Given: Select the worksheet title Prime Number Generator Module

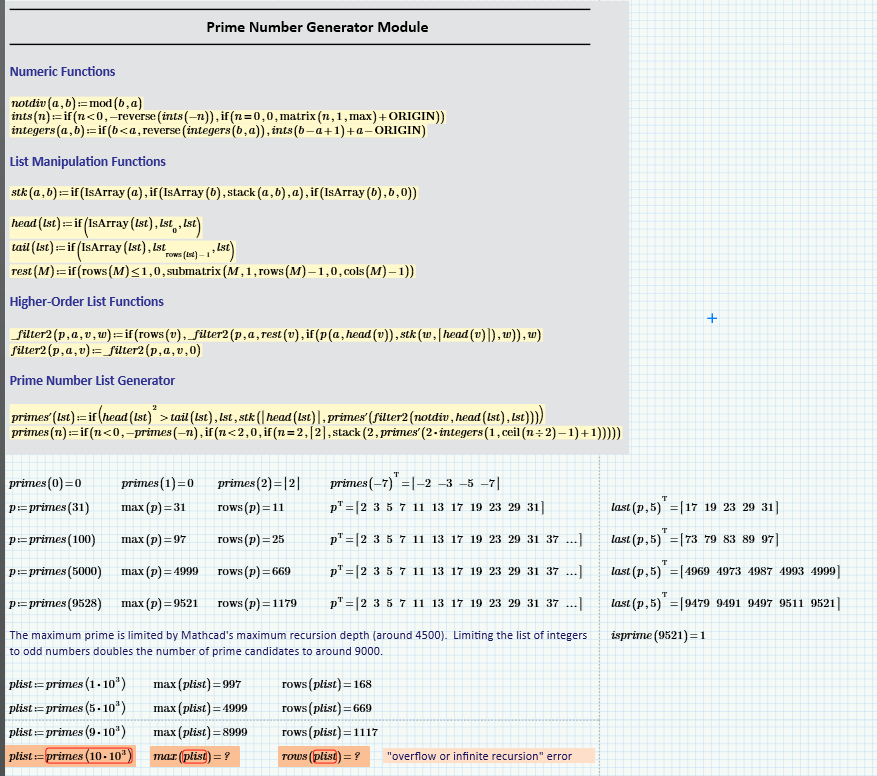Looking at the screenshot, I should [x=317, y=27].
